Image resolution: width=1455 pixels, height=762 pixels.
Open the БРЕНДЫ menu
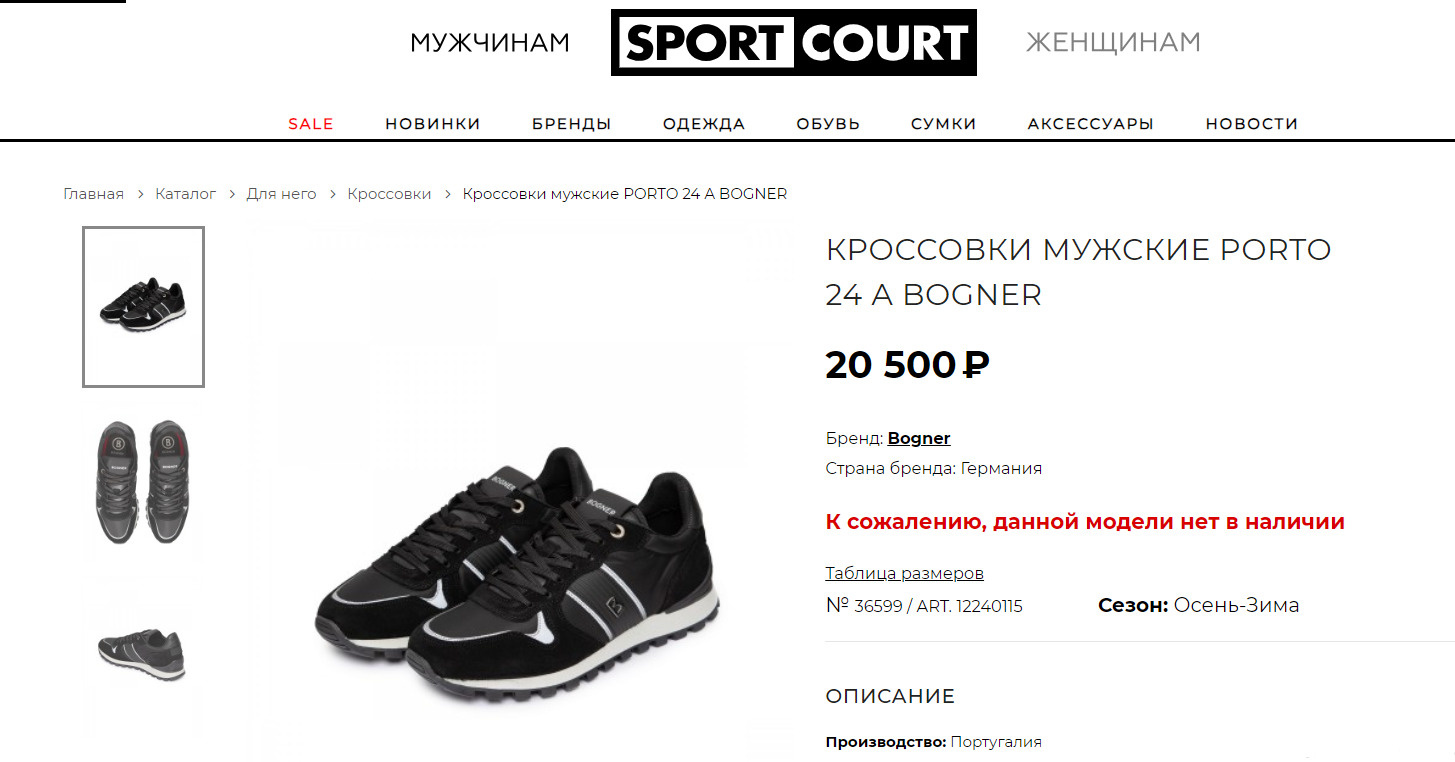pyautogui.click(x=572, y=124)
